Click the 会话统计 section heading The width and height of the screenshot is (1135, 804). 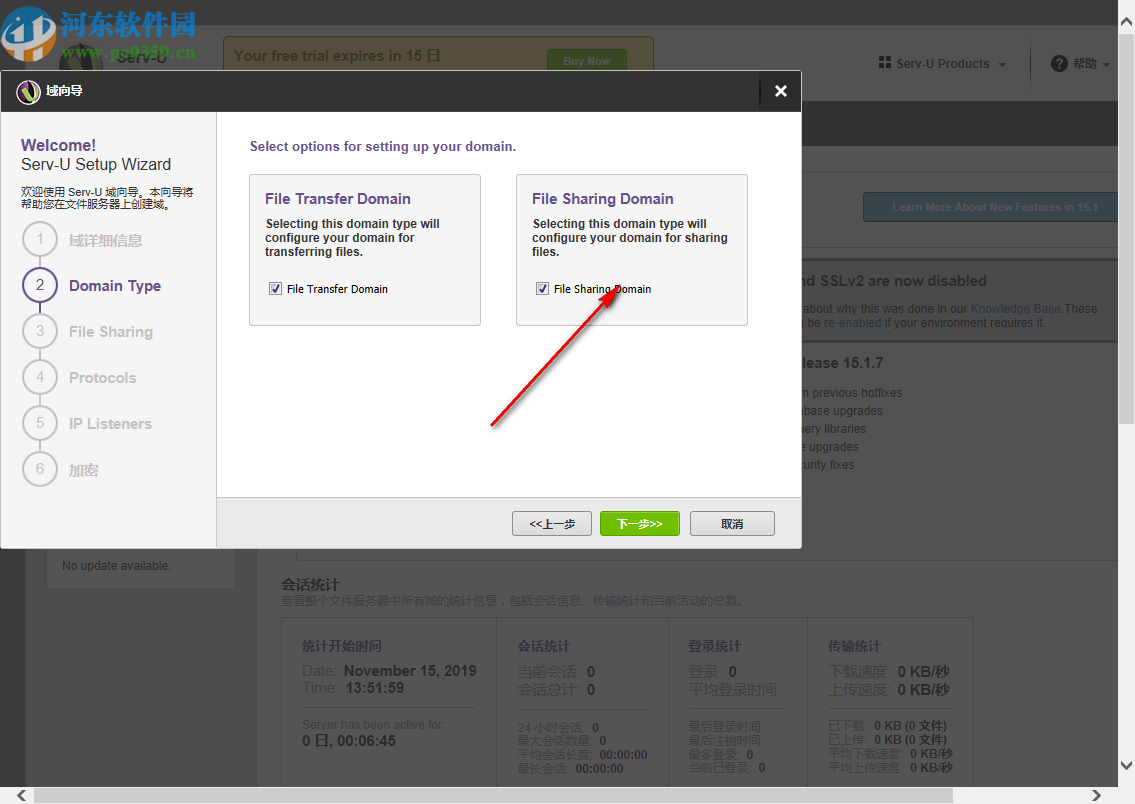(x=311, y=584)
